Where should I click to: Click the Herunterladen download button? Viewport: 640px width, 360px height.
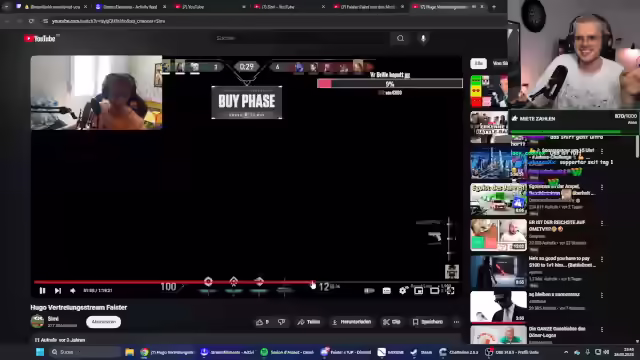[x=351, y=322]
